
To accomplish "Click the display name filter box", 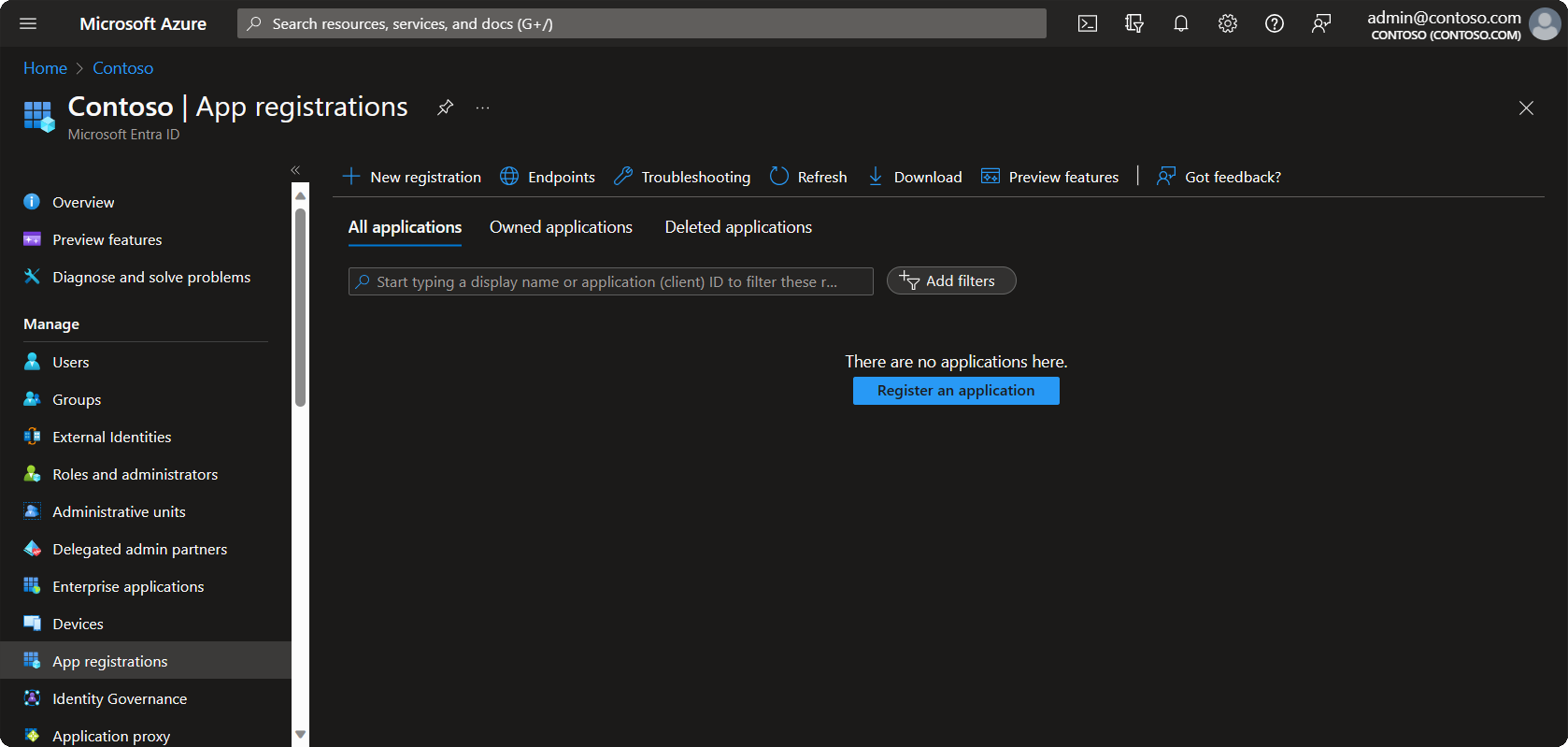I will pyautogui.click(x=611, y=281).
